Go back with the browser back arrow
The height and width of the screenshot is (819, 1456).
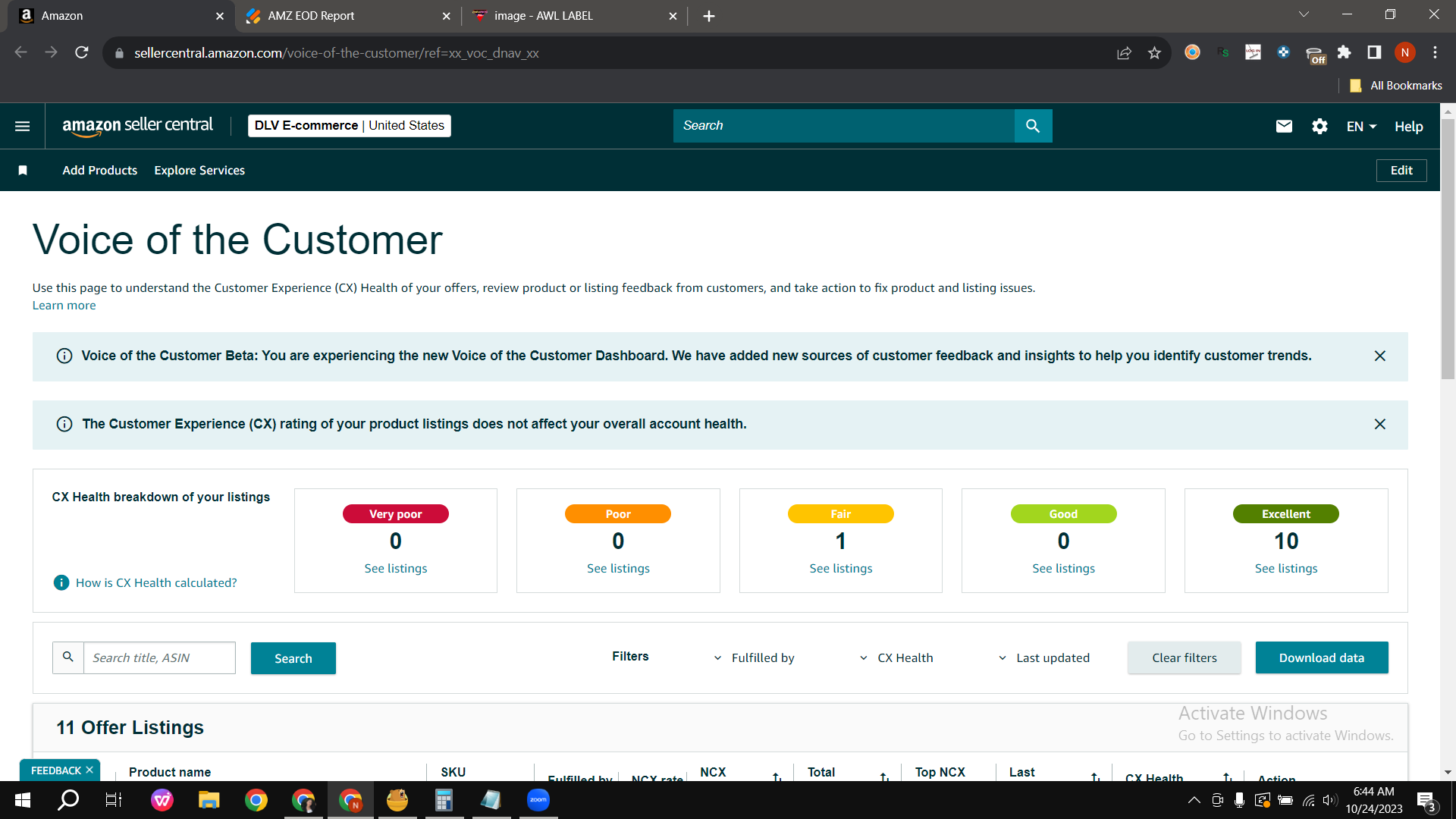[x=21, y=52]
